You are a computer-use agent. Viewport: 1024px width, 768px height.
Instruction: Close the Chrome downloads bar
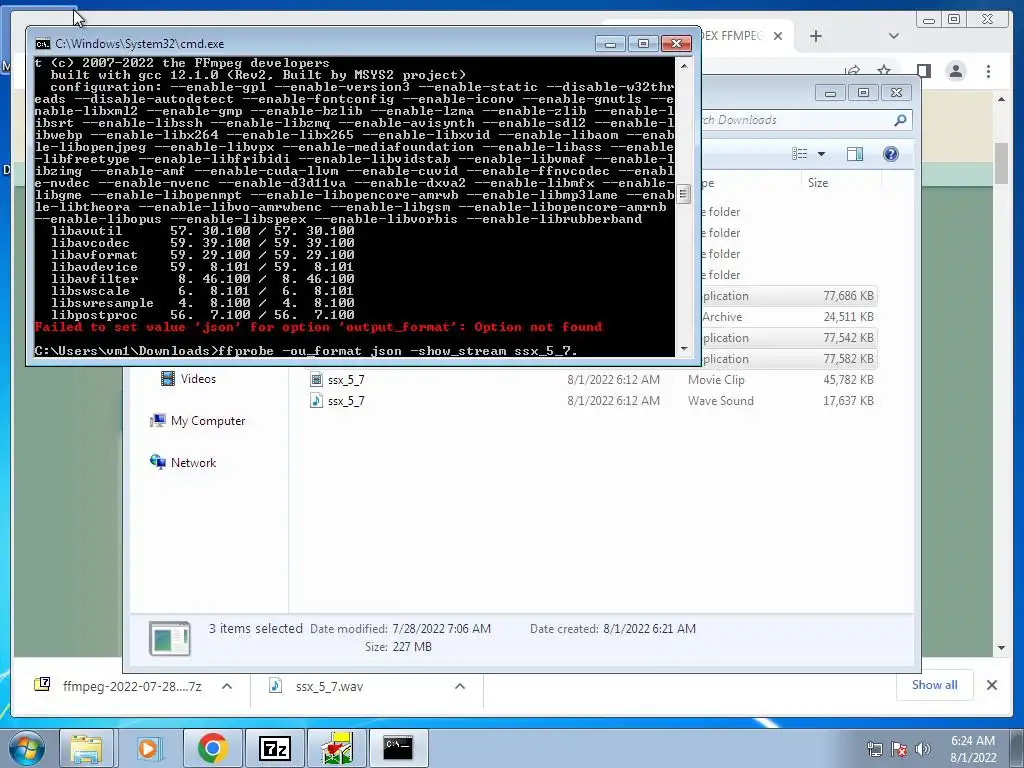tap(991, 685)
